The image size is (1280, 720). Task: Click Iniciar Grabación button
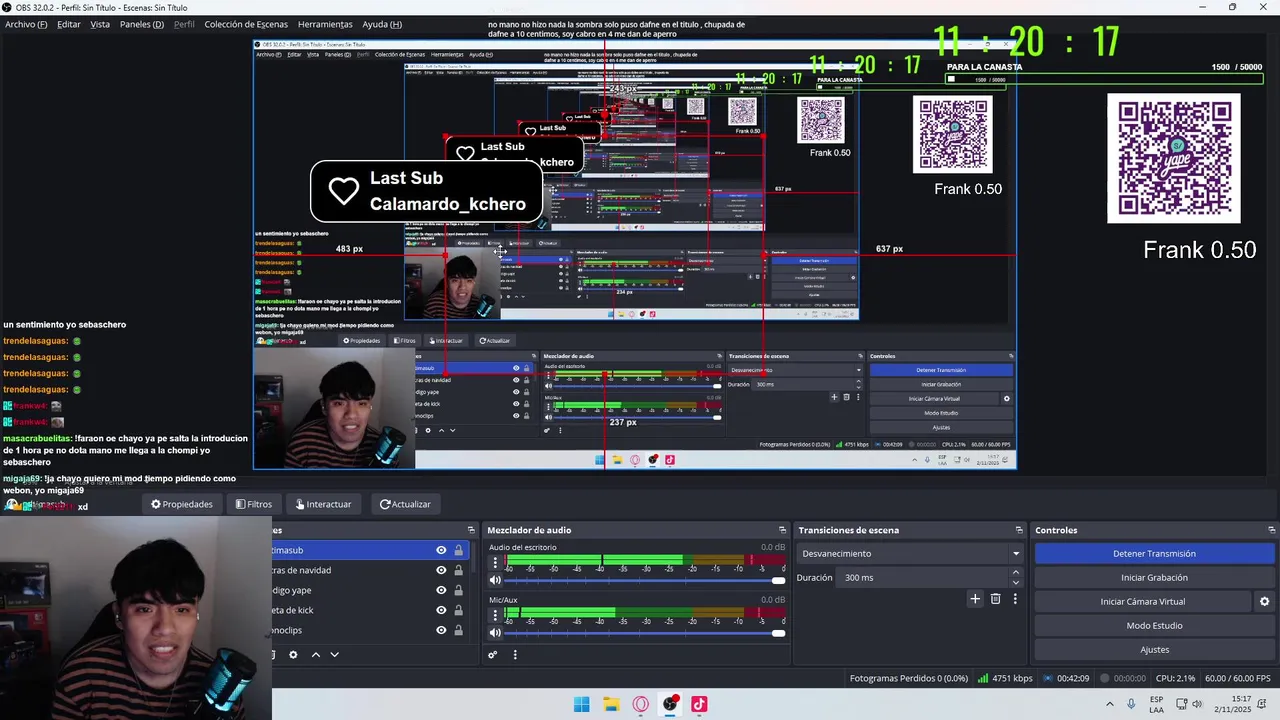coord(1154,577)
